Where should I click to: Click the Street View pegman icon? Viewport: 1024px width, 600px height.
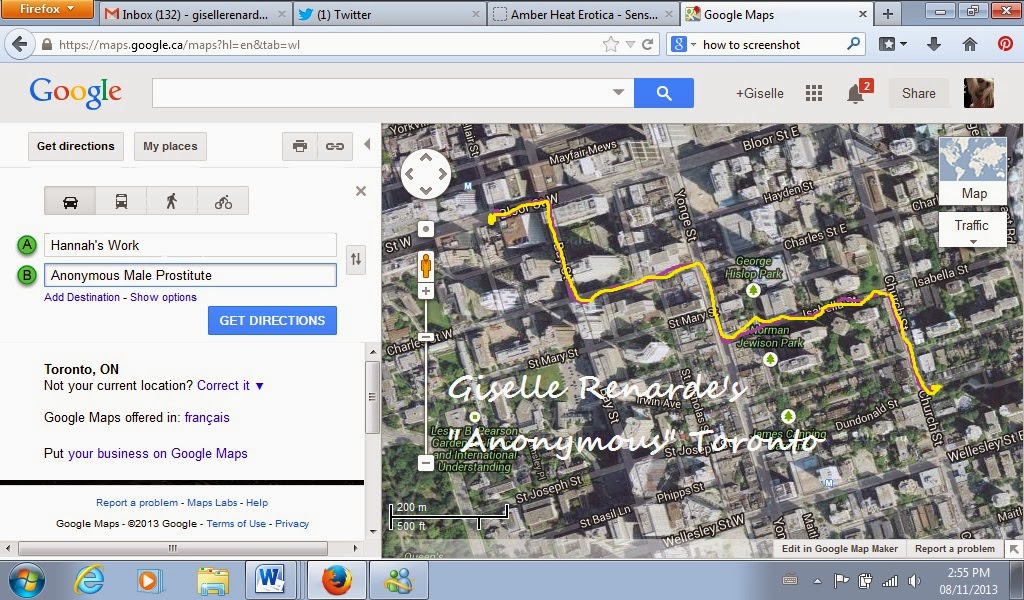[x=426, y=266]
